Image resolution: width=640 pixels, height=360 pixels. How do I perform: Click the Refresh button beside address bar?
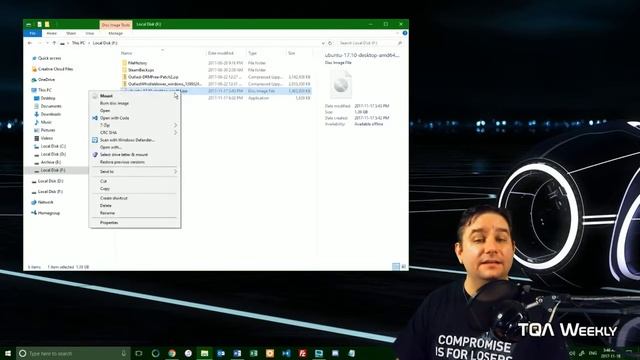pyautogui.click(x=330, y=43)
